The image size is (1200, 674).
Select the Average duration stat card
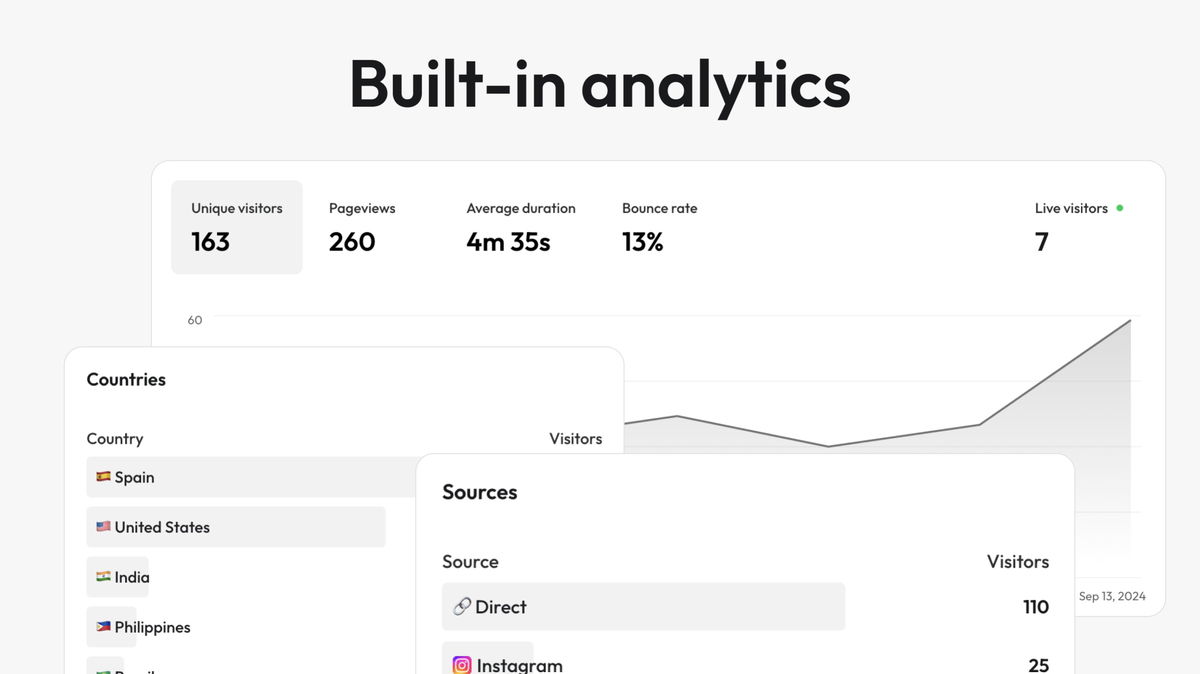click(x=520, y=227)
